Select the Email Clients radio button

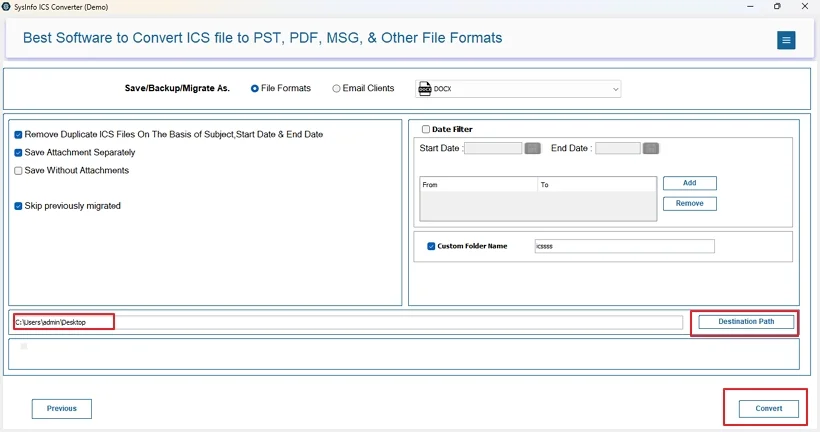pos(336,89)
